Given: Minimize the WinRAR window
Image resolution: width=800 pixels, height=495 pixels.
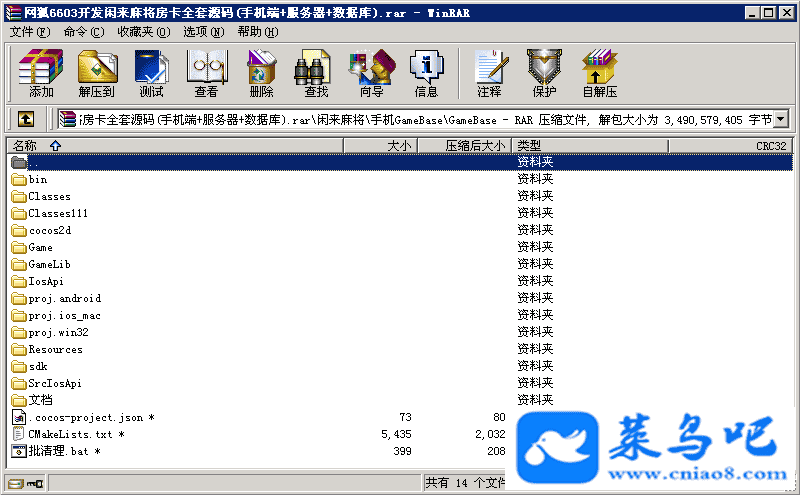Looking at the screenshot, I should coord(751,13).
